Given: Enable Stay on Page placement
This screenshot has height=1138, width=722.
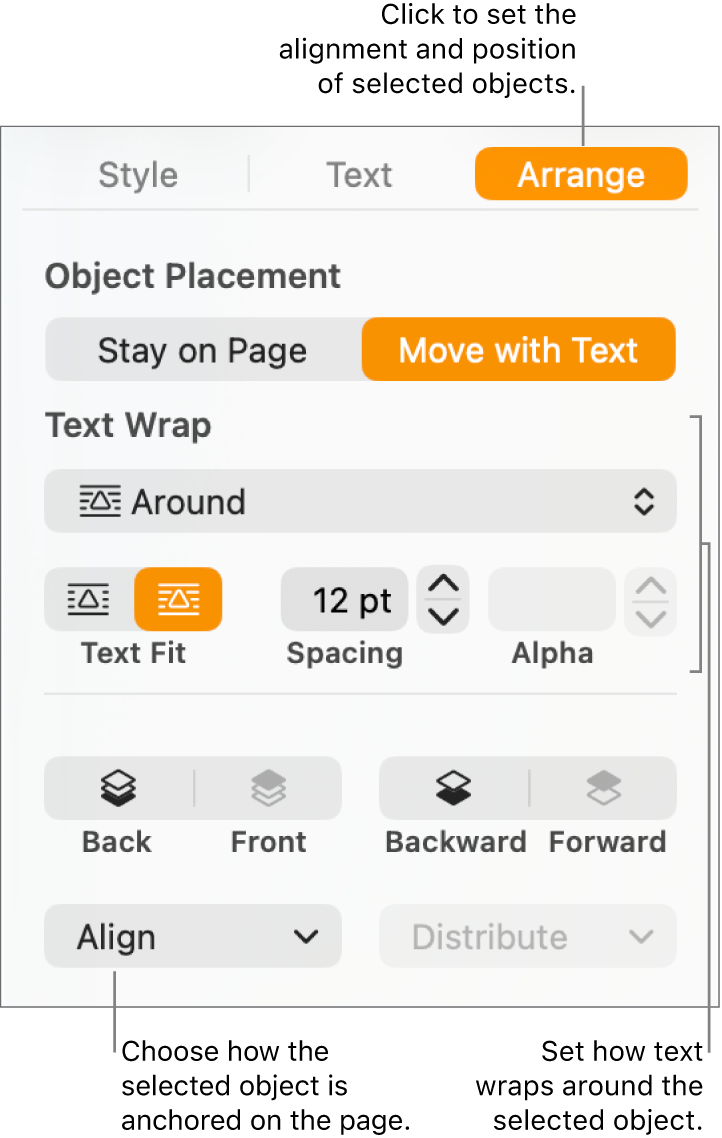Looking at the screenshot, I should pyautogui.click(x=202, y=350).
